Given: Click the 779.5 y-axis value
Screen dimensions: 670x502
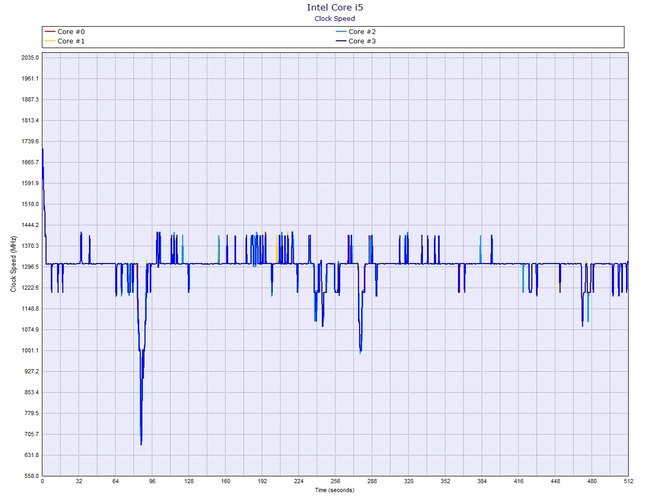Looking at the screenshot, I should coord(31,414).
